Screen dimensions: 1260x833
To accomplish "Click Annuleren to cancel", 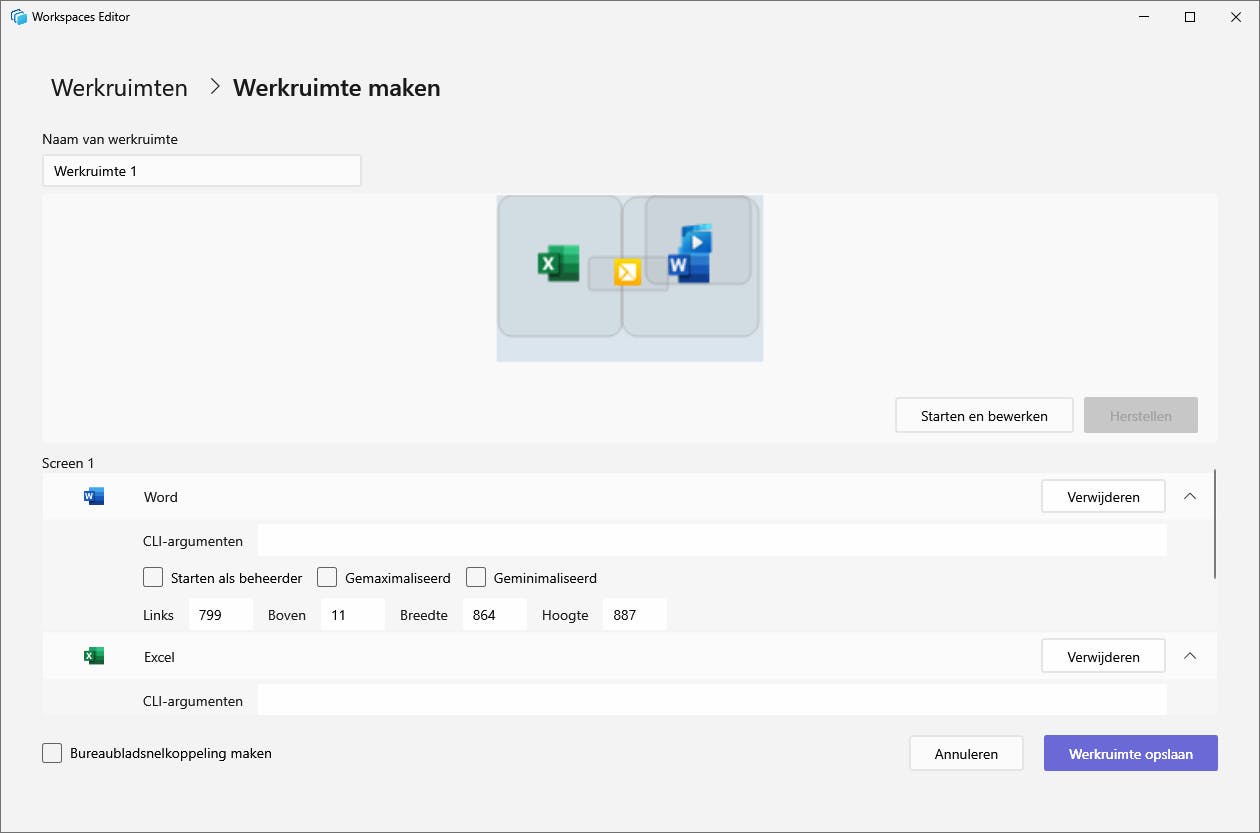I will click(966, 753).
